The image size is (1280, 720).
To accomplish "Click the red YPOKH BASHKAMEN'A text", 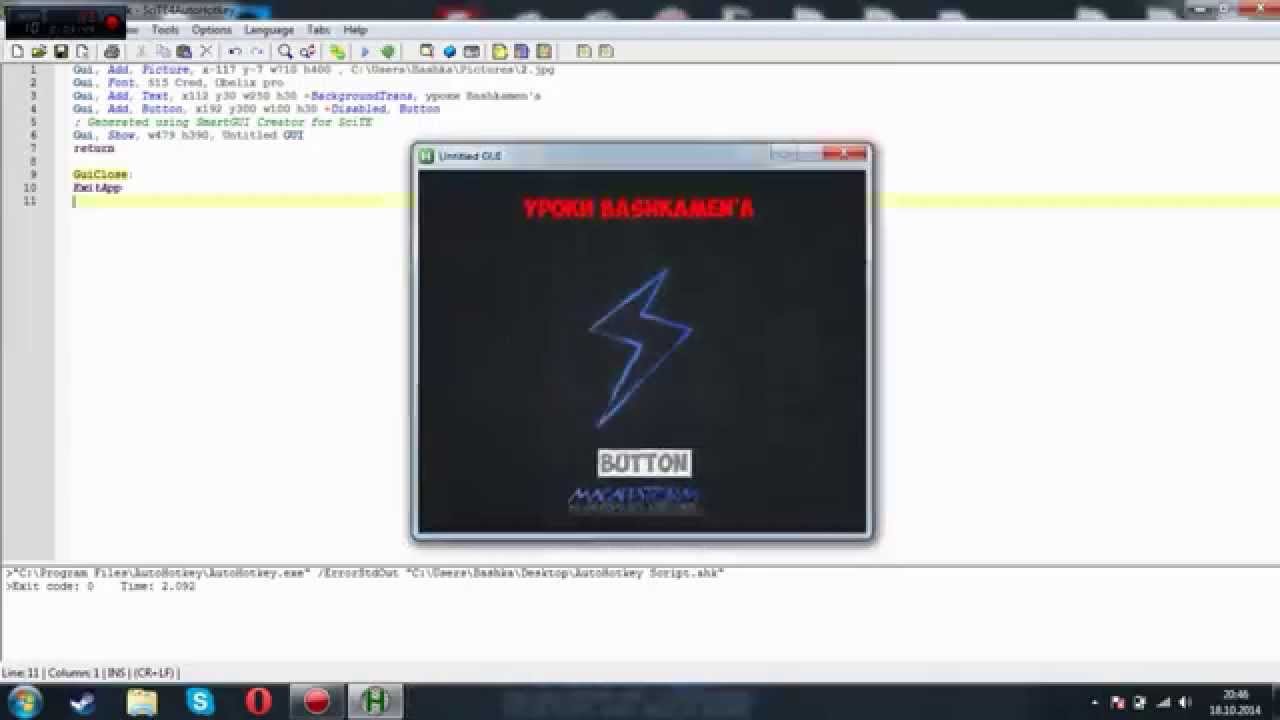I will [638, 209].
